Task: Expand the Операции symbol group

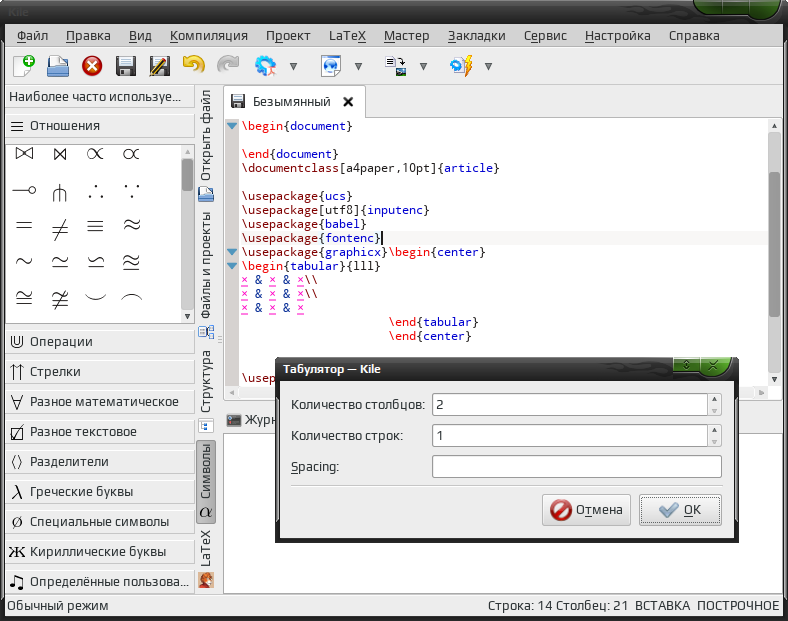Action: [100, 342]
